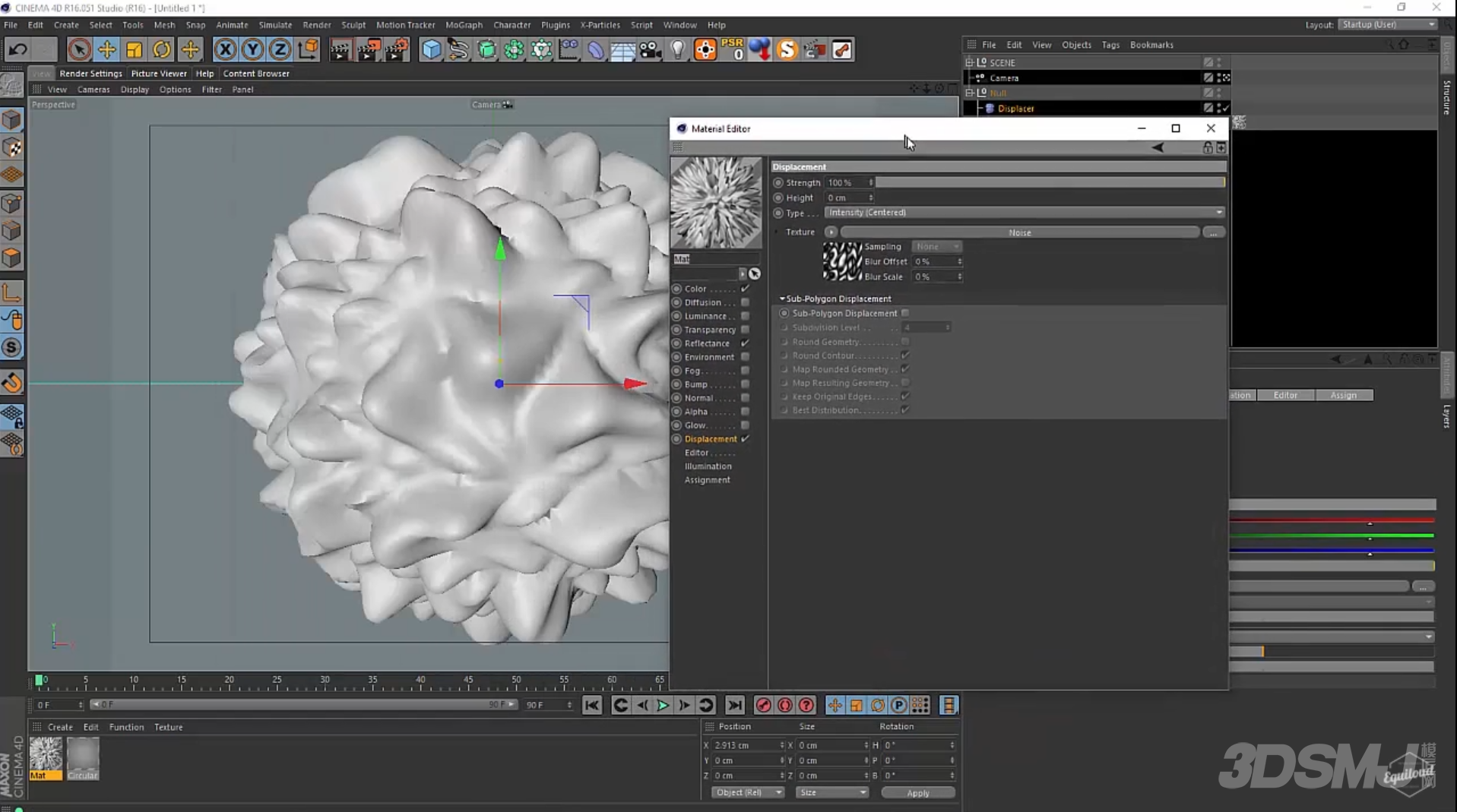This screenshot has width=1457, height=812.
Task: Open the Size mode dropdown
Action: [831, 793]
